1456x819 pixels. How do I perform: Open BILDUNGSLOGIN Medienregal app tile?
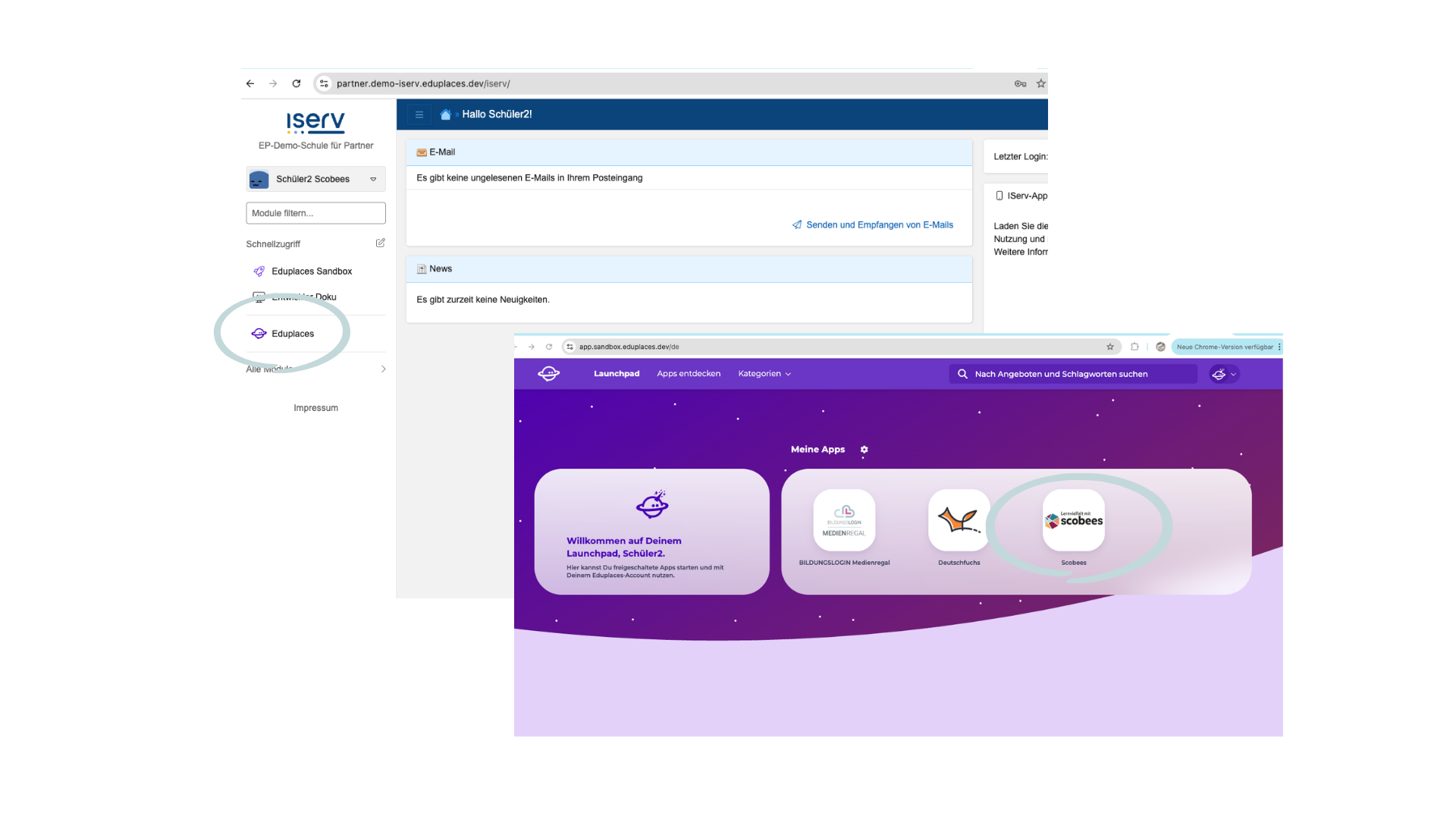tap(844, 520)
